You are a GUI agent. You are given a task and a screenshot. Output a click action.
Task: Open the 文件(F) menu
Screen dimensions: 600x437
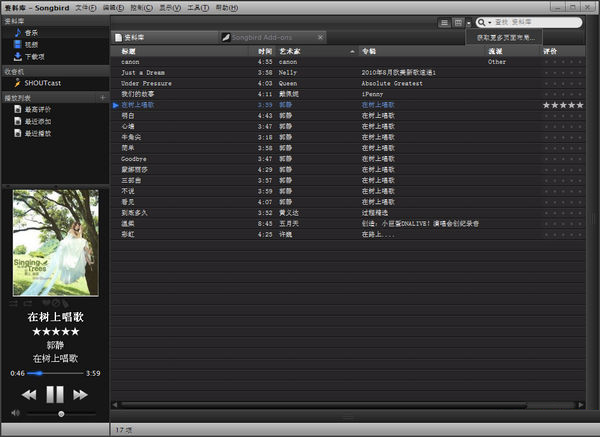point(85,6)
